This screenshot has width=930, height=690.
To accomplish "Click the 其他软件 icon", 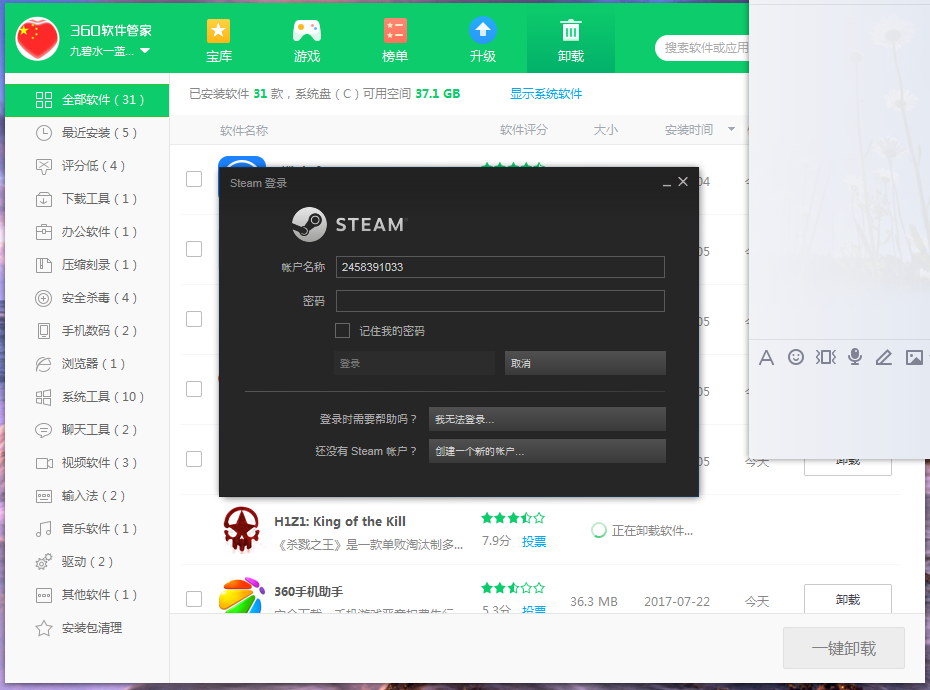I will (44, 595).
